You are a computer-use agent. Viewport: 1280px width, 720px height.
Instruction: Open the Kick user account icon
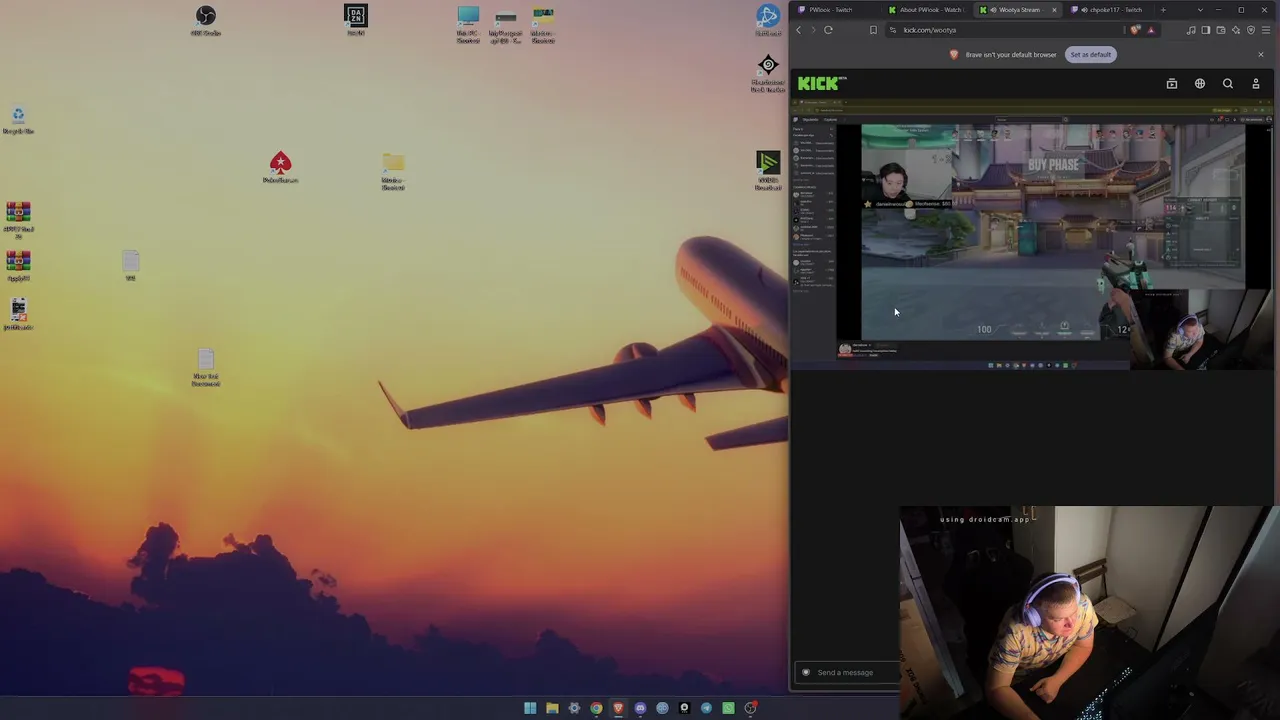point(1256,84)
